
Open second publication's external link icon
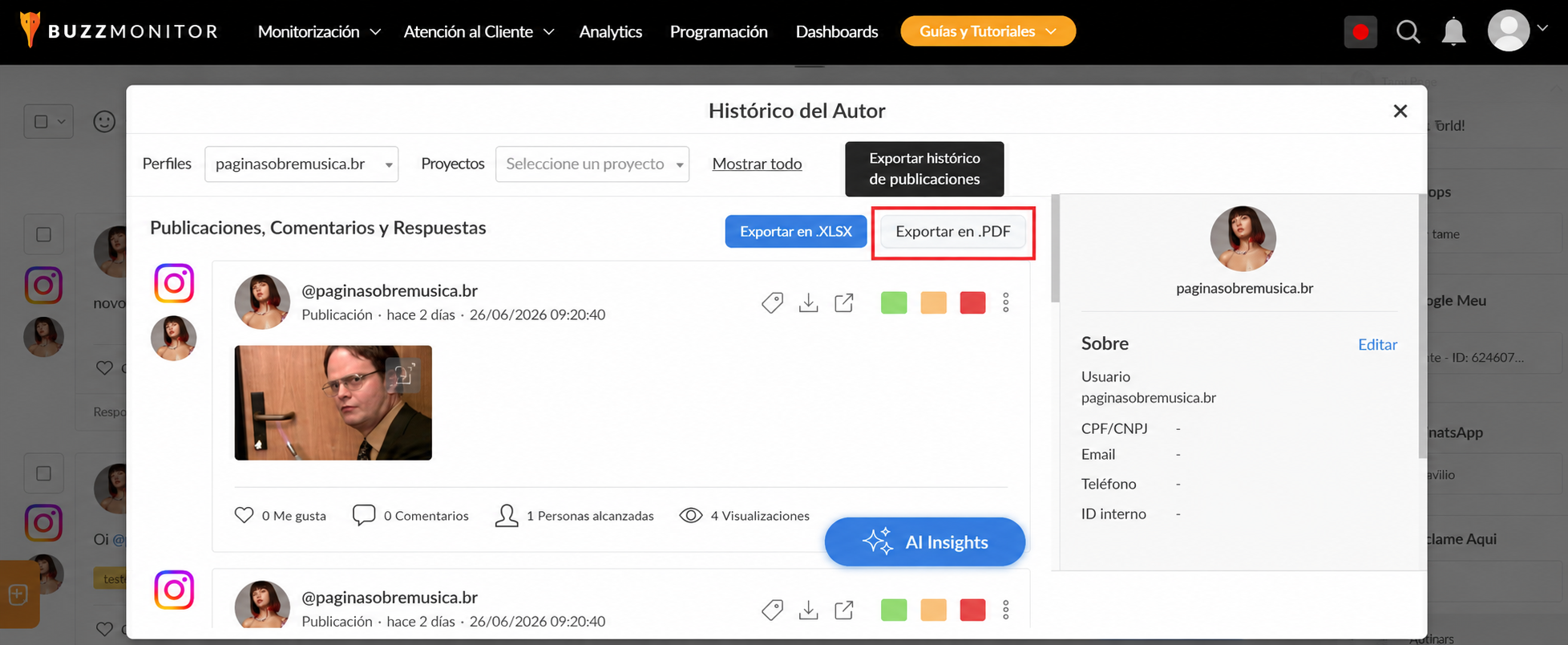click(844, 610)
